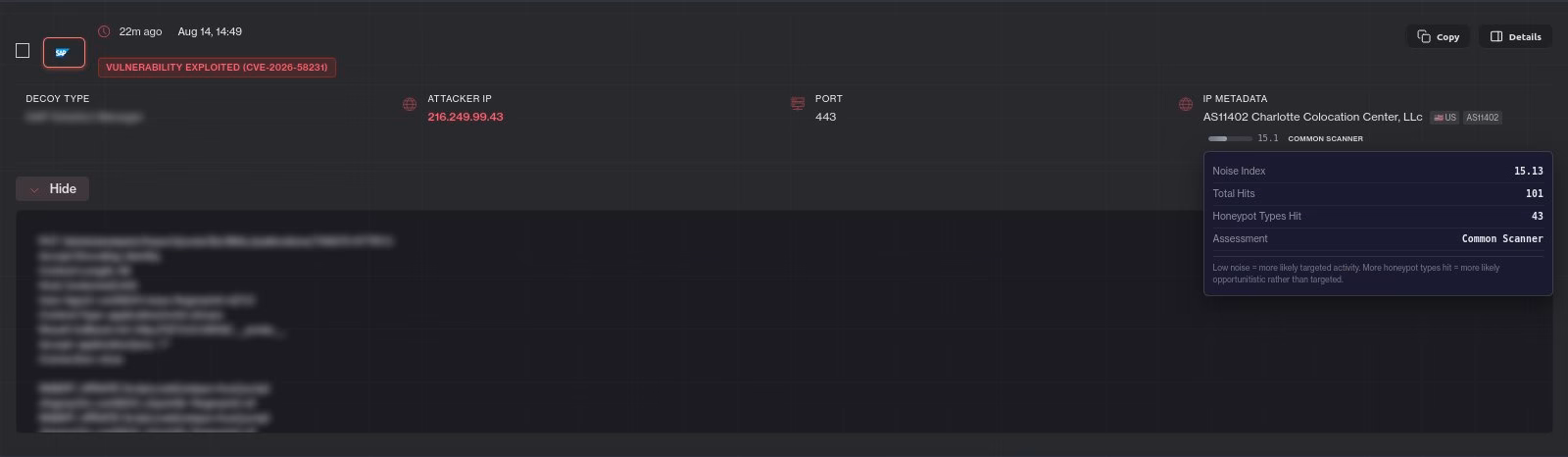1568x457 pixels.
Task: Click the US flag country badge
Action: pyautogui.click(x=1445, y=117)
